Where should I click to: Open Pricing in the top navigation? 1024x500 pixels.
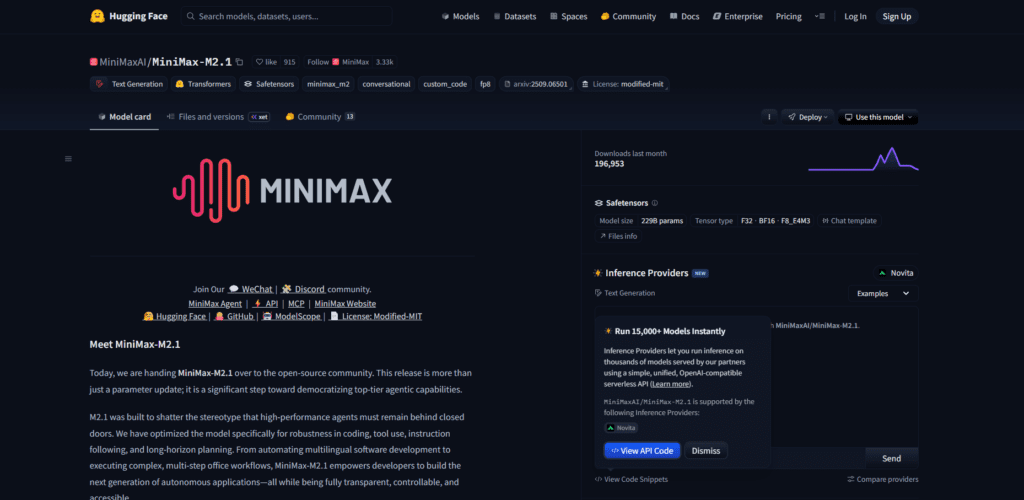coord(788,16)
